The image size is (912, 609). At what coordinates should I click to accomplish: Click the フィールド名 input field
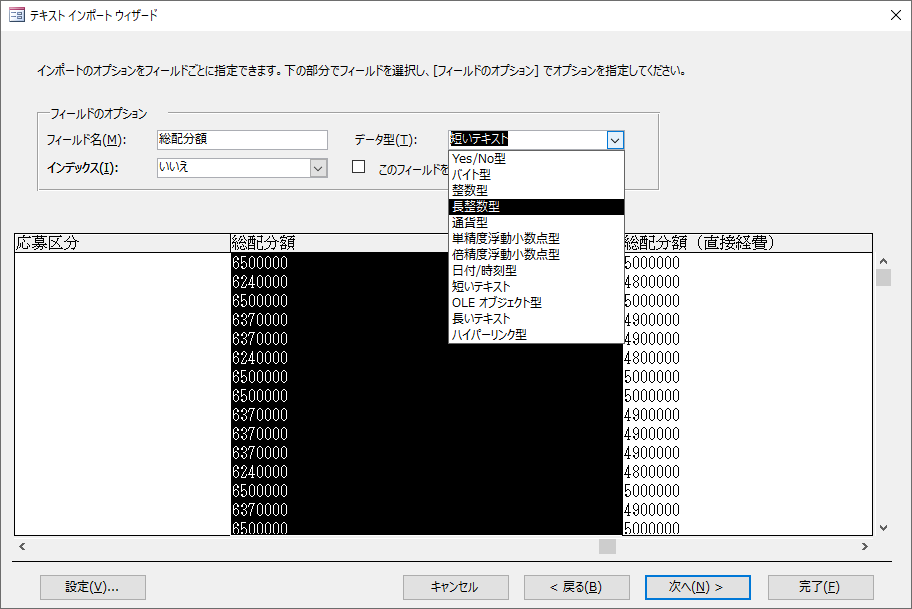click(242, 140)
